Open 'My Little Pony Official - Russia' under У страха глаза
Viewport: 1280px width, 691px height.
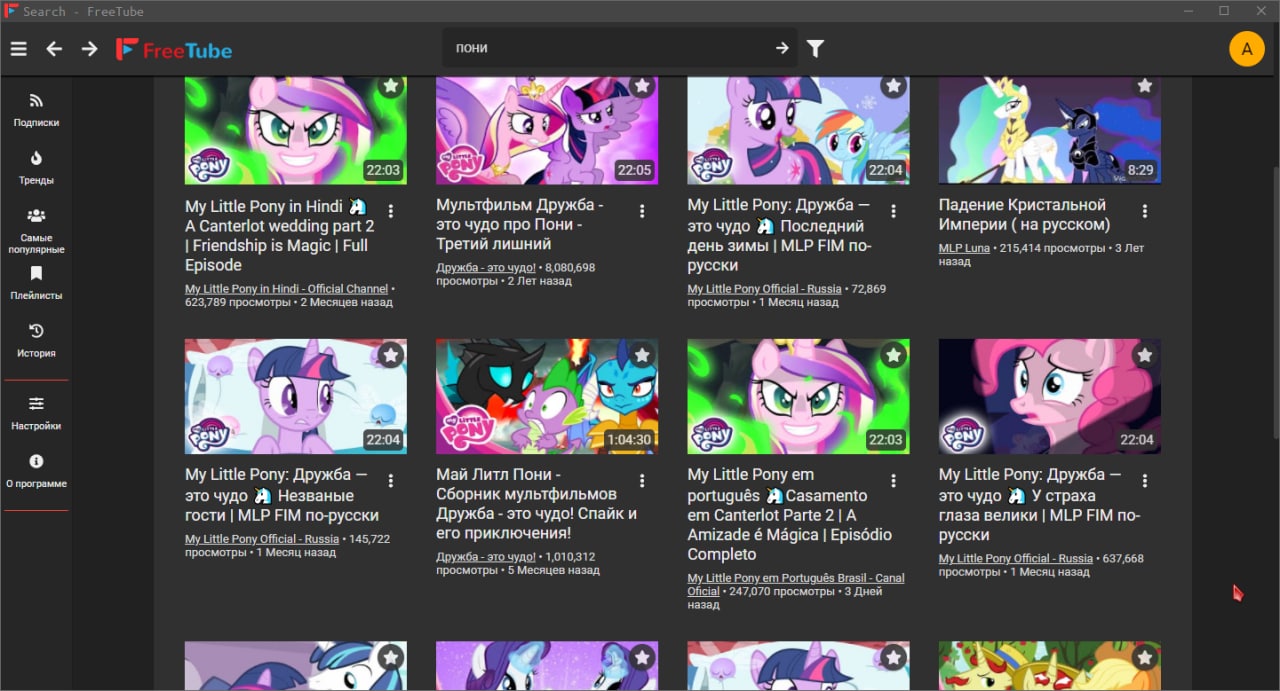click(1016, 559)
